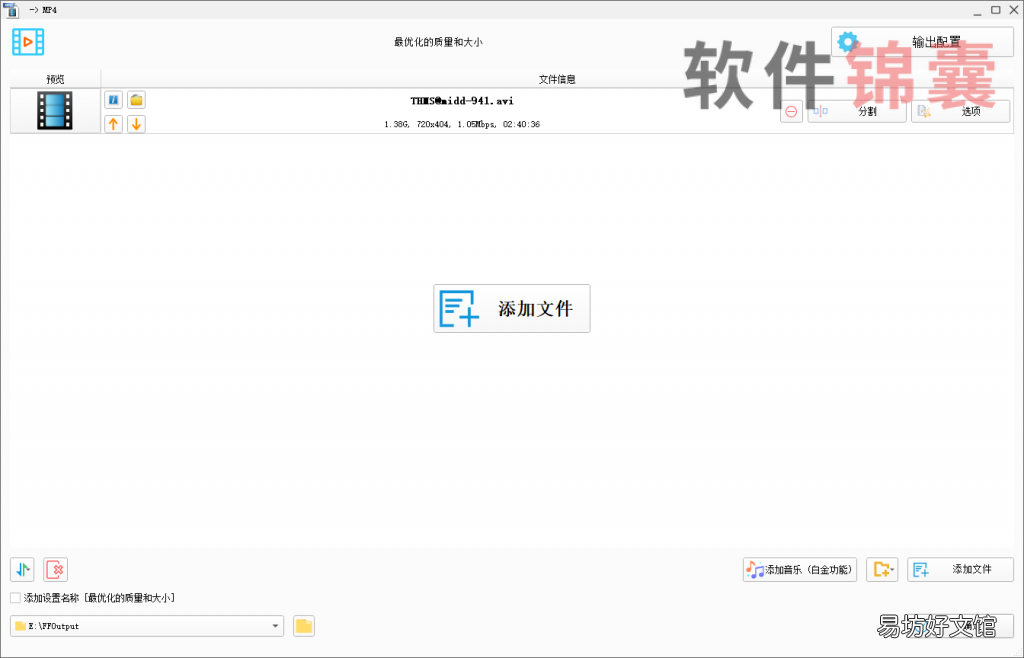
Task: Move THMS@midd-941.avi down in the list
Action: [136, 123]
